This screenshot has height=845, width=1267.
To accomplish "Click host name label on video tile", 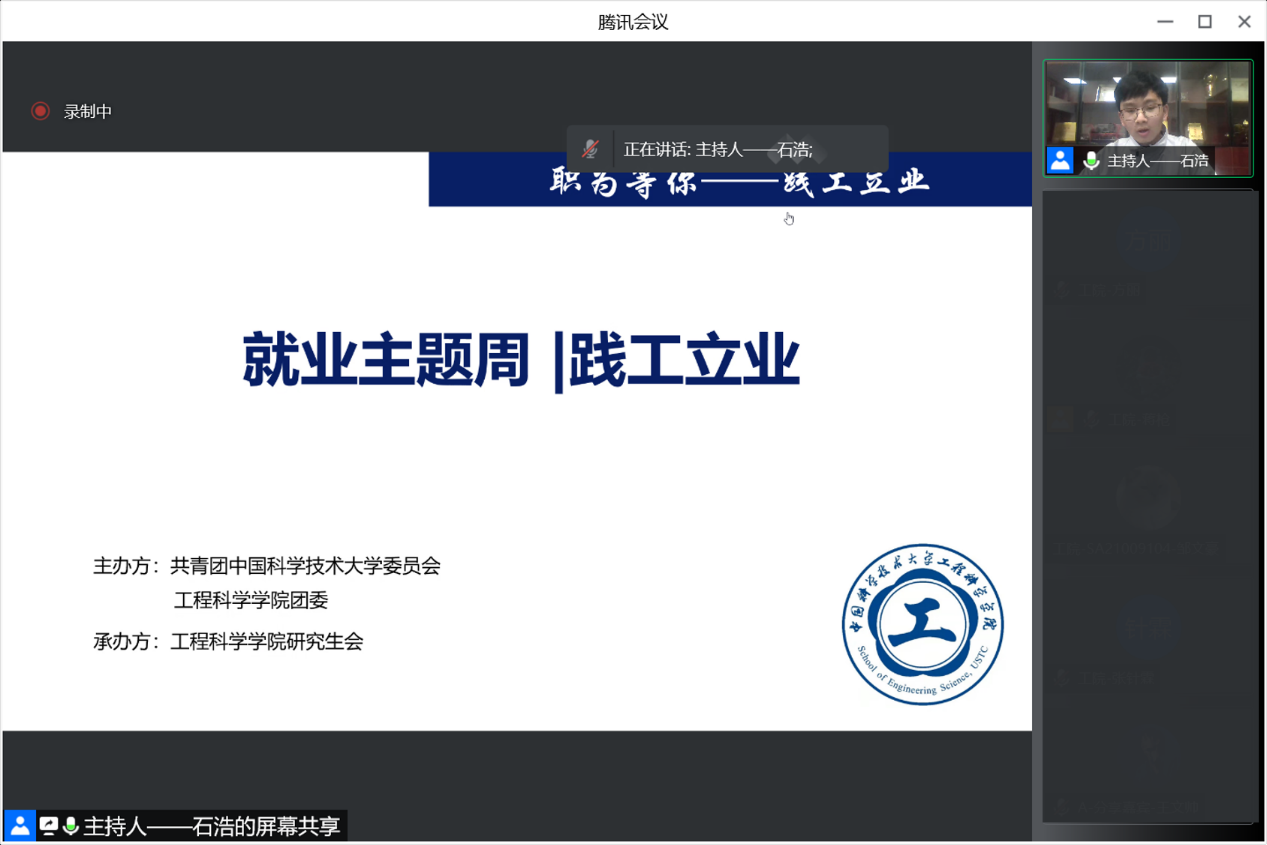I will click(1158, 160).
